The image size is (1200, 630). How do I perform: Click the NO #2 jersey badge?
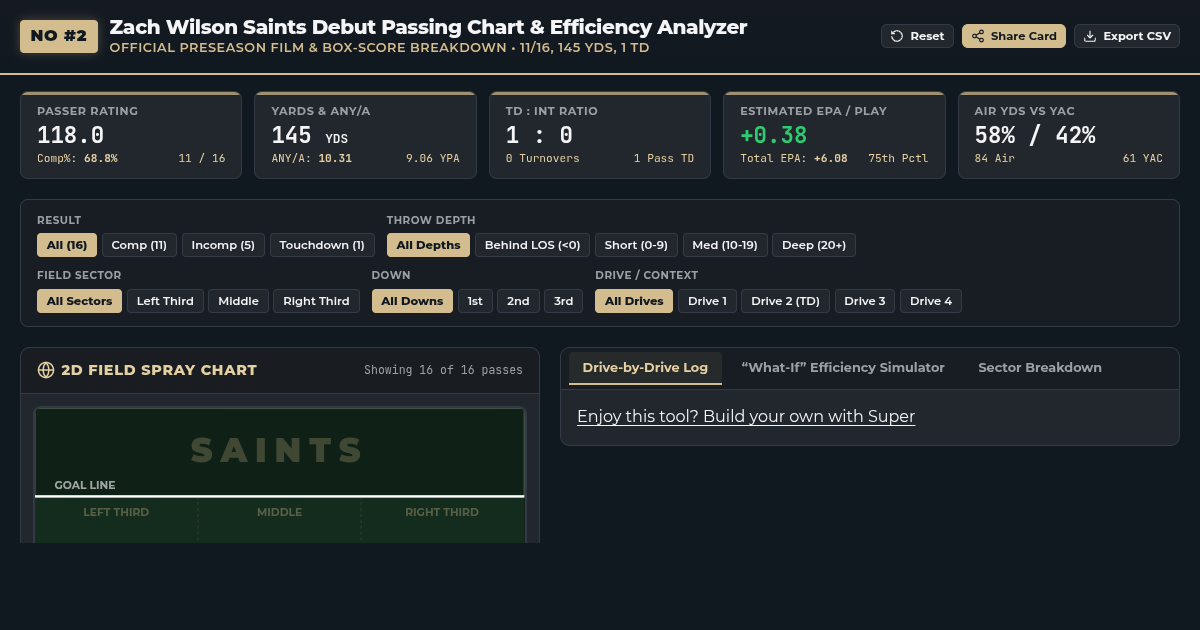pyautogui.click(x=59, y=36)
